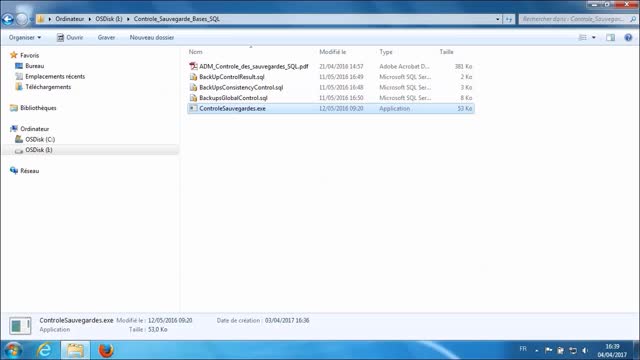Click the search magnifier icon
The height and width of the screenshot is (360, 640).
[633, 19]
